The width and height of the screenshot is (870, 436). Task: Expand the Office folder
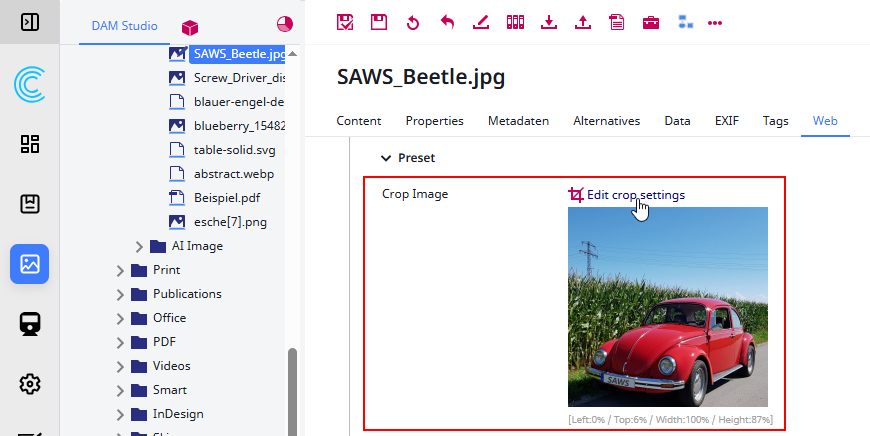tap(120, 318)
